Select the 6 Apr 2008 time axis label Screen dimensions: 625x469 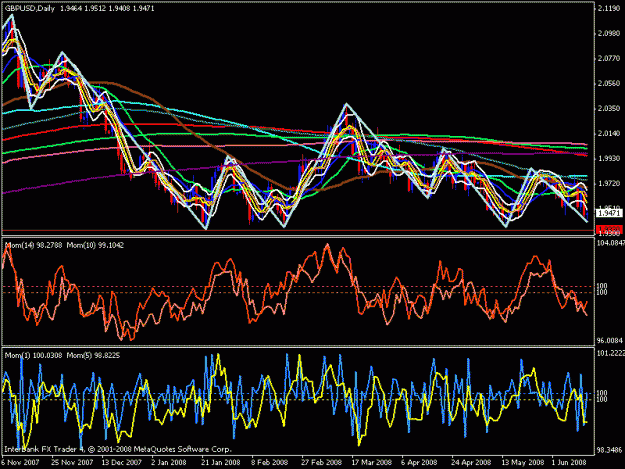[x=419, y=462]
